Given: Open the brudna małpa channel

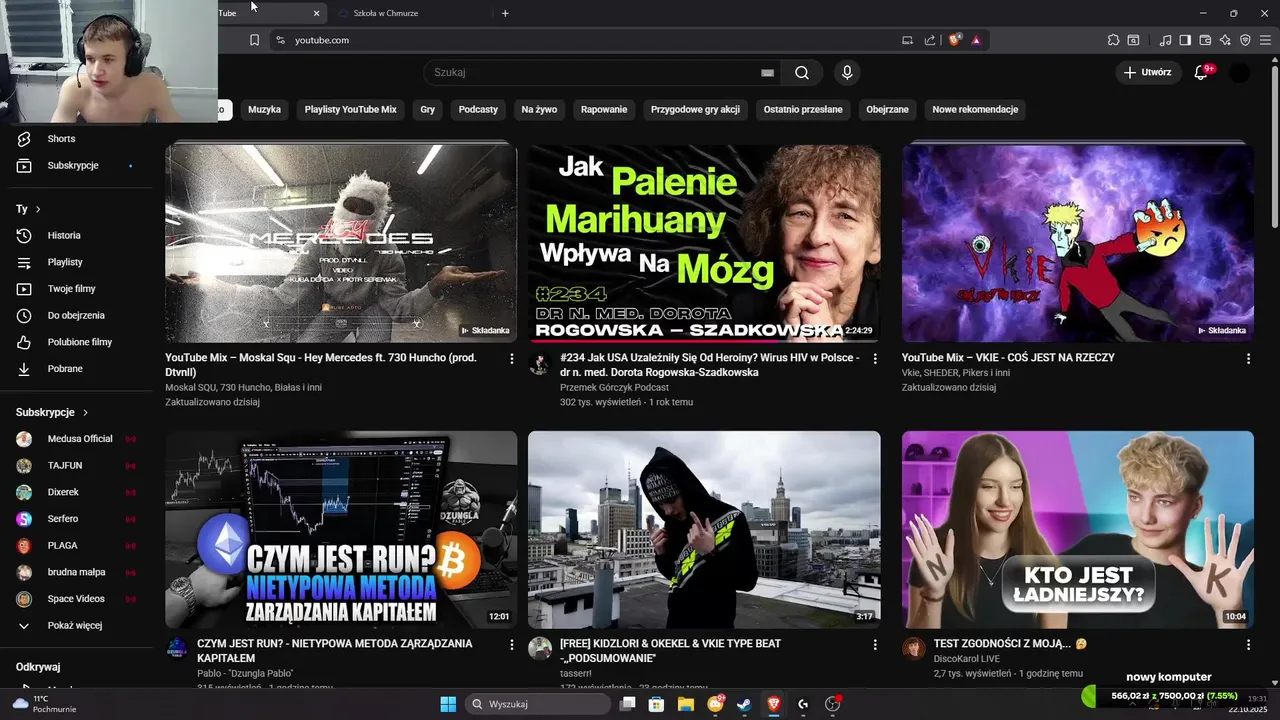Looking at the screenshot, I should click(75, 572).
